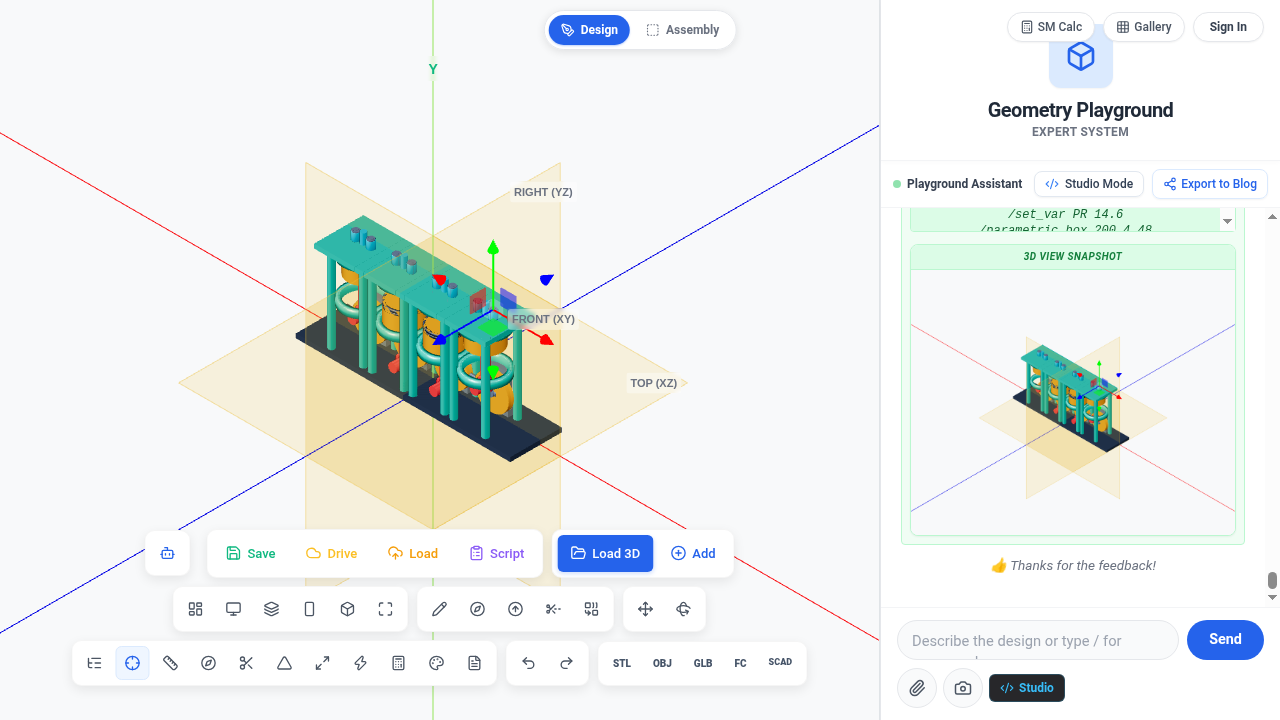Undo the last action
The width and height of the screenshot is (1280, 720).
[x=529, y=663]
